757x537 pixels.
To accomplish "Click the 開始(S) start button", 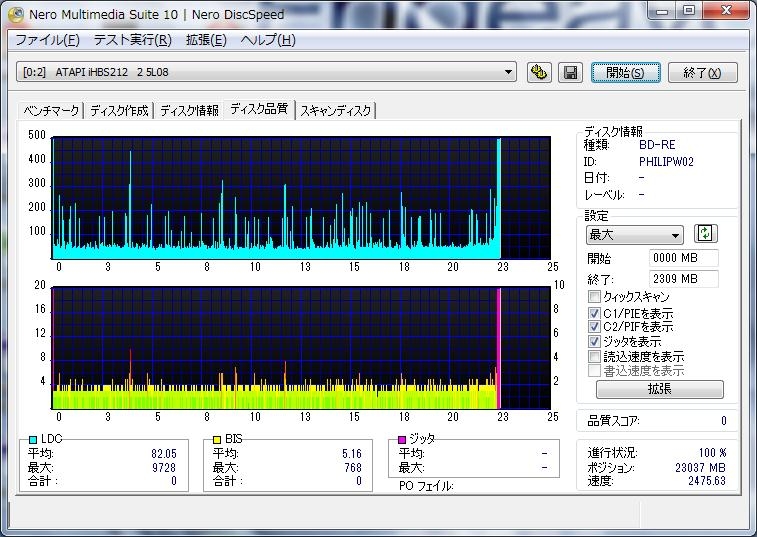I will (x=625, y=72).
